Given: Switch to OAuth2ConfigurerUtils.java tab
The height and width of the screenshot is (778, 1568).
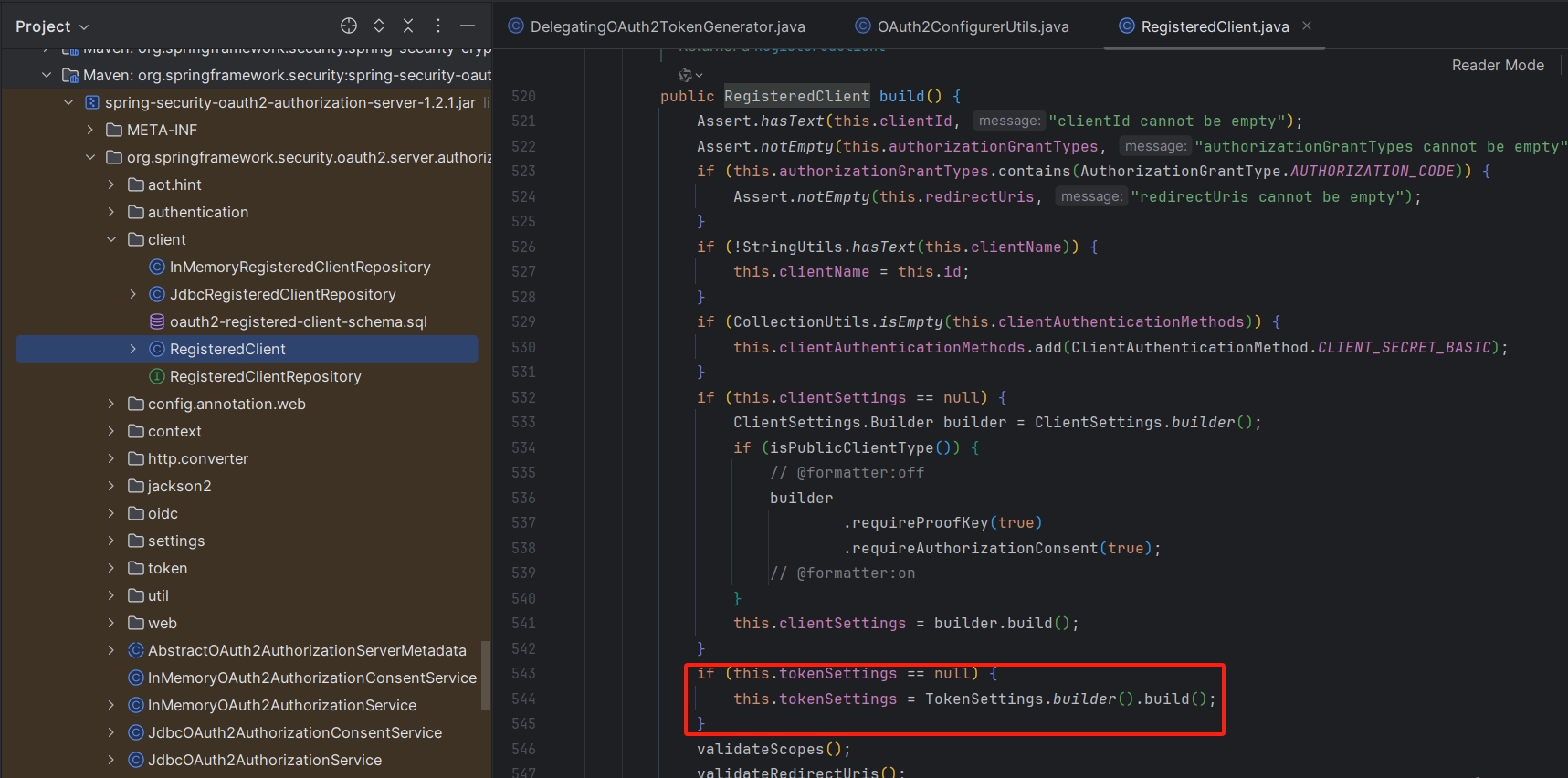Looking at the screenshot, I should 973,26.
